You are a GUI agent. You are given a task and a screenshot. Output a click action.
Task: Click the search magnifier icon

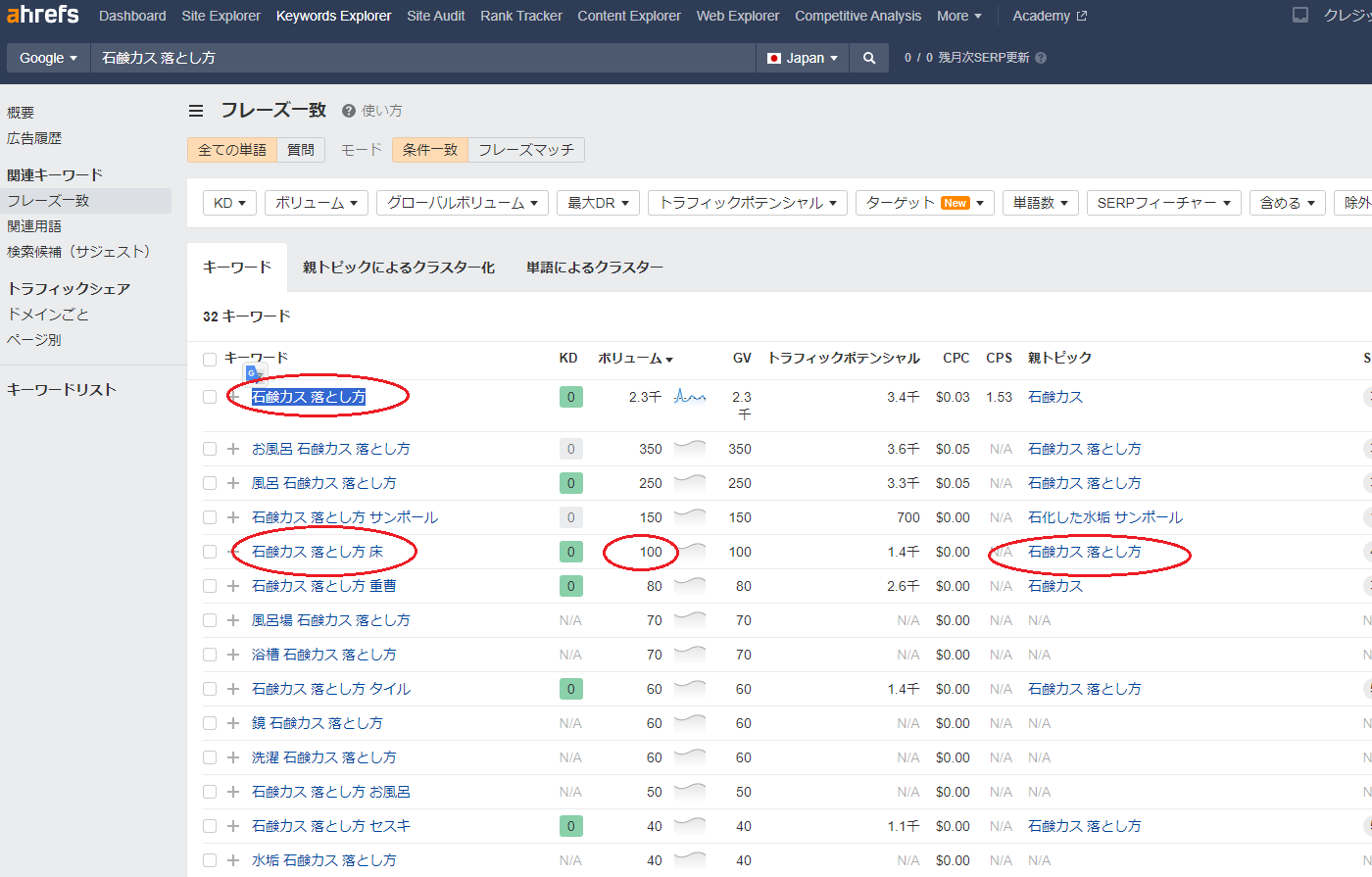(868, 58)
